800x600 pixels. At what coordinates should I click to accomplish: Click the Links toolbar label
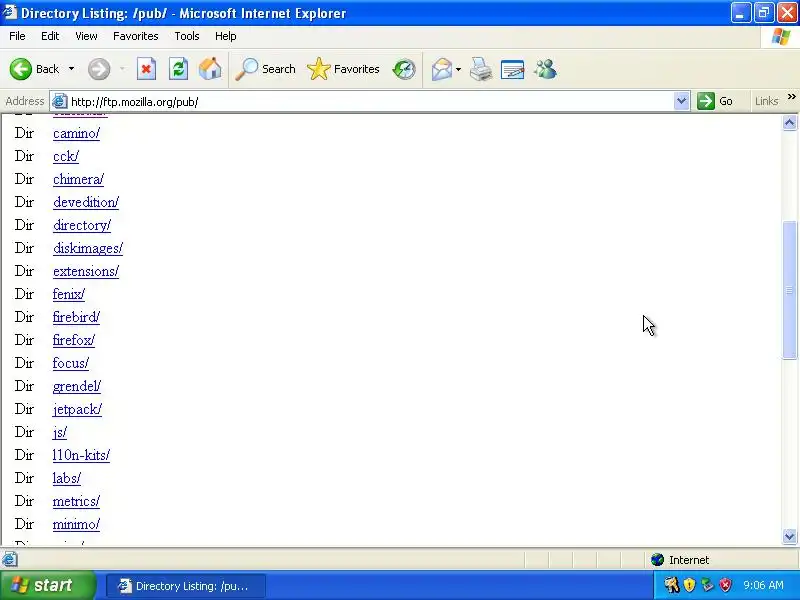(766, 101)
